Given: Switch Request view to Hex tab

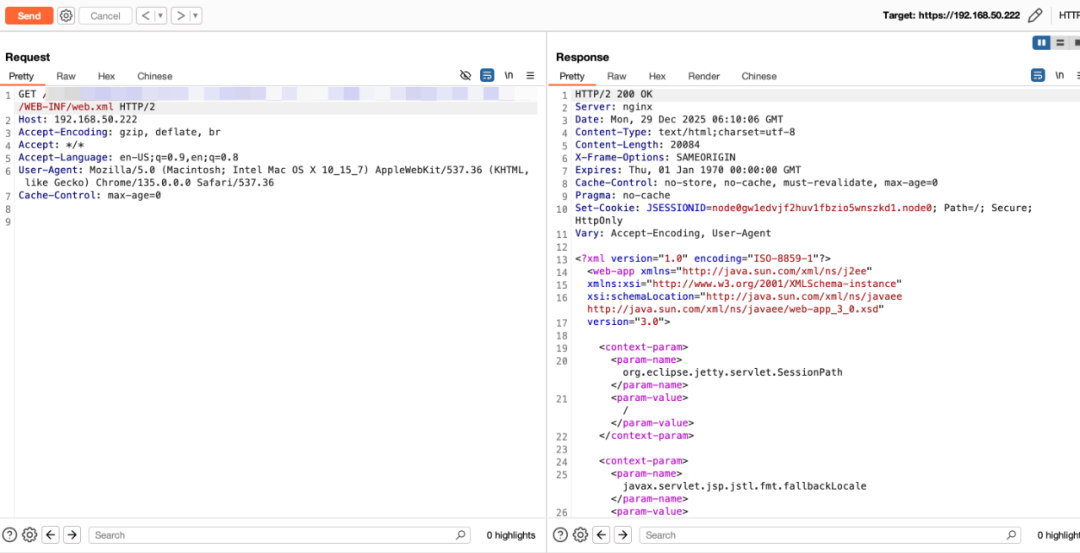Looking at the screenshot, I should 106,76.
